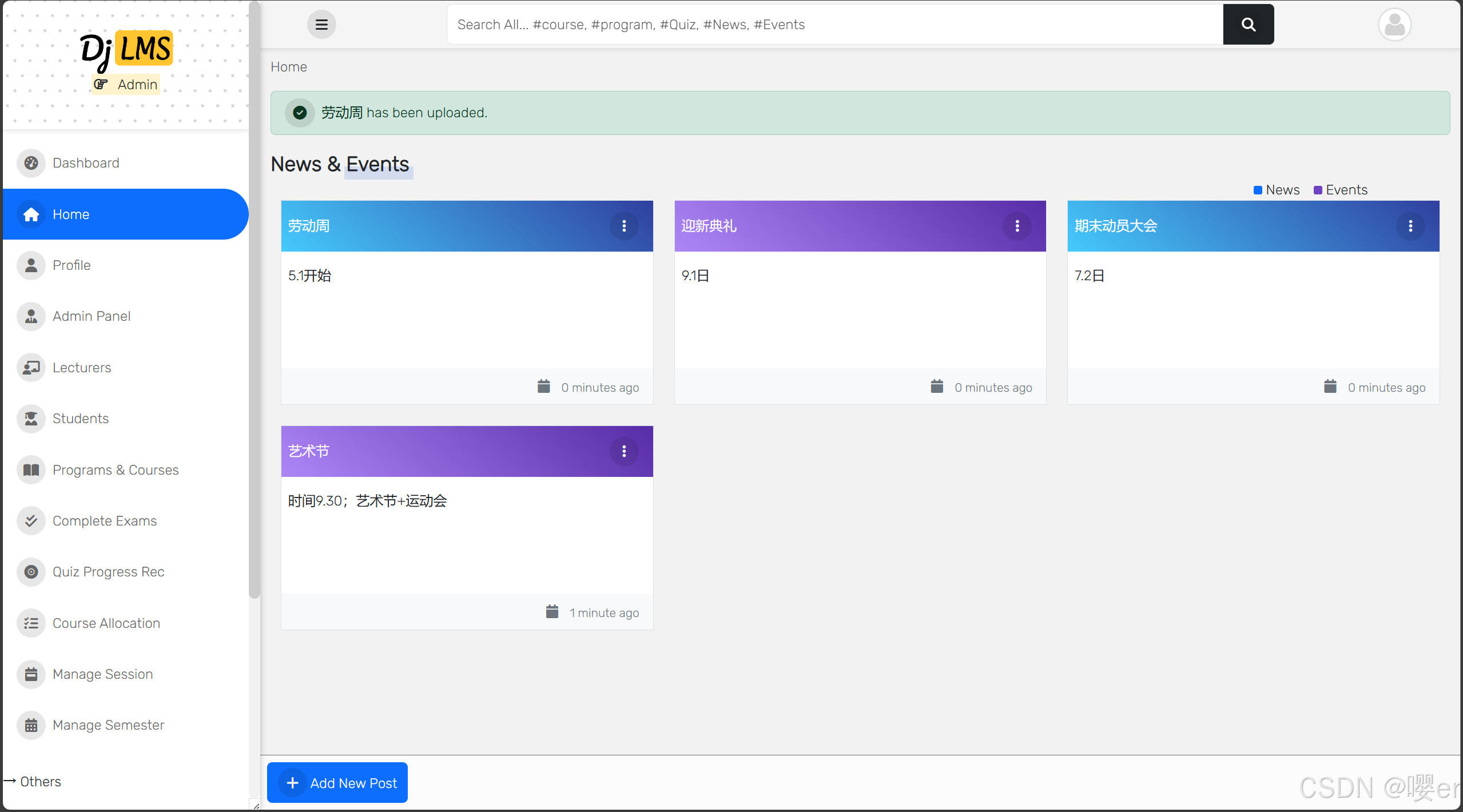The image size is (1463, 812).
Task: Click the Course Allocation list icon
Action: click(x=31, y=623)
